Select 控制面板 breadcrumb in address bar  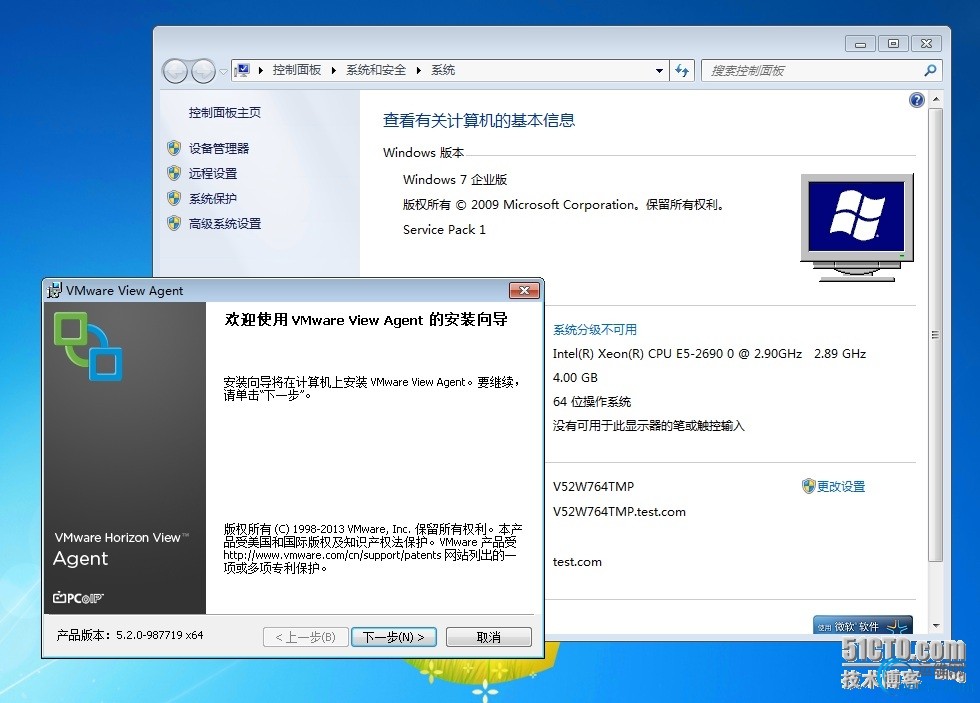pyautogui.click(x=297, y=70)
